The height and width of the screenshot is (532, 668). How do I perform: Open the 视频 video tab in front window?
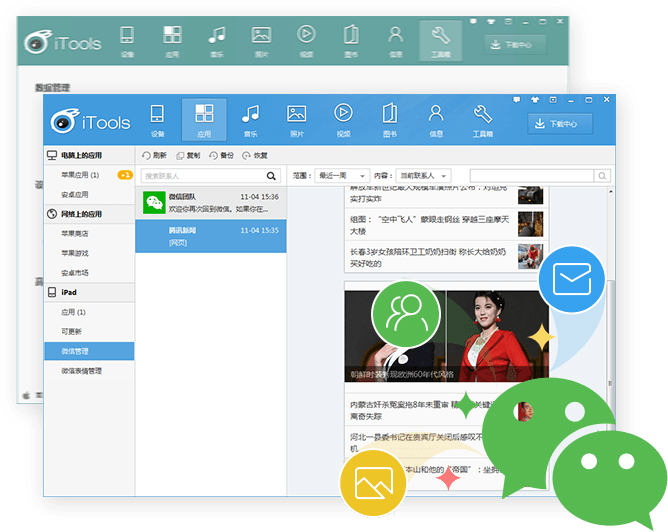point(343,121)
